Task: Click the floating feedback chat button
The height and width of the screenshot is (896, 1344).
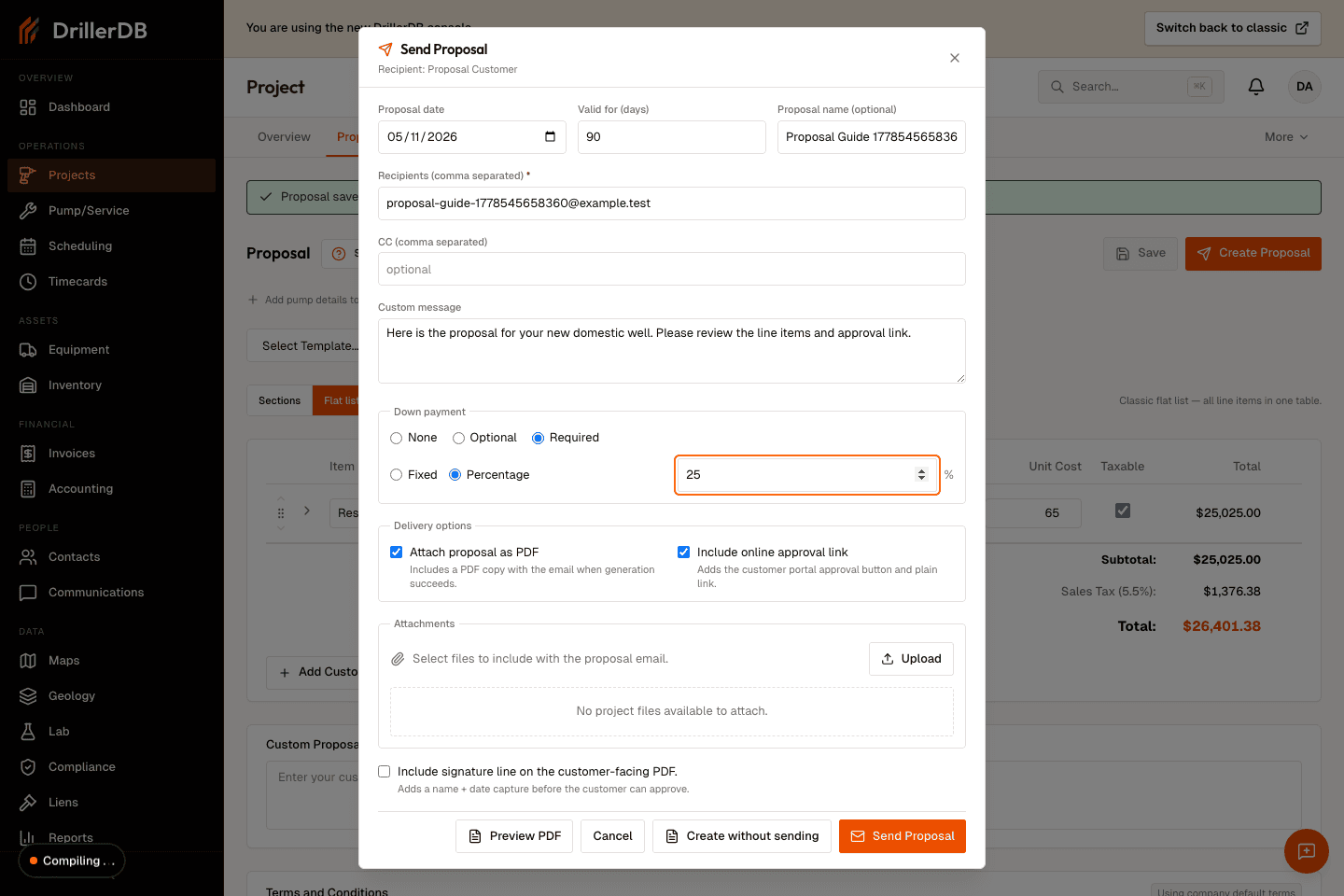Action: click(1307, 851)
